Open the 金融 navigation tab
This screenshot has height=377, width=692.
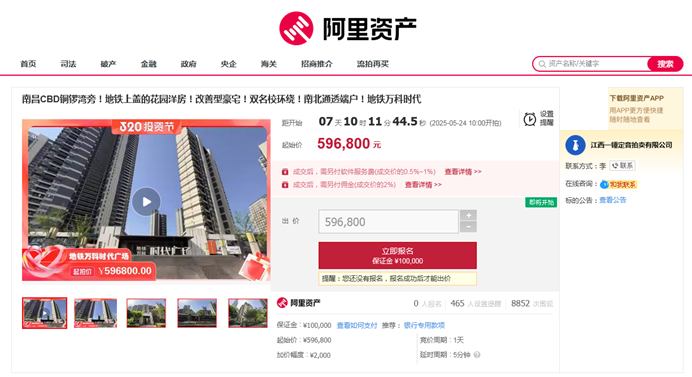point(149,64)
